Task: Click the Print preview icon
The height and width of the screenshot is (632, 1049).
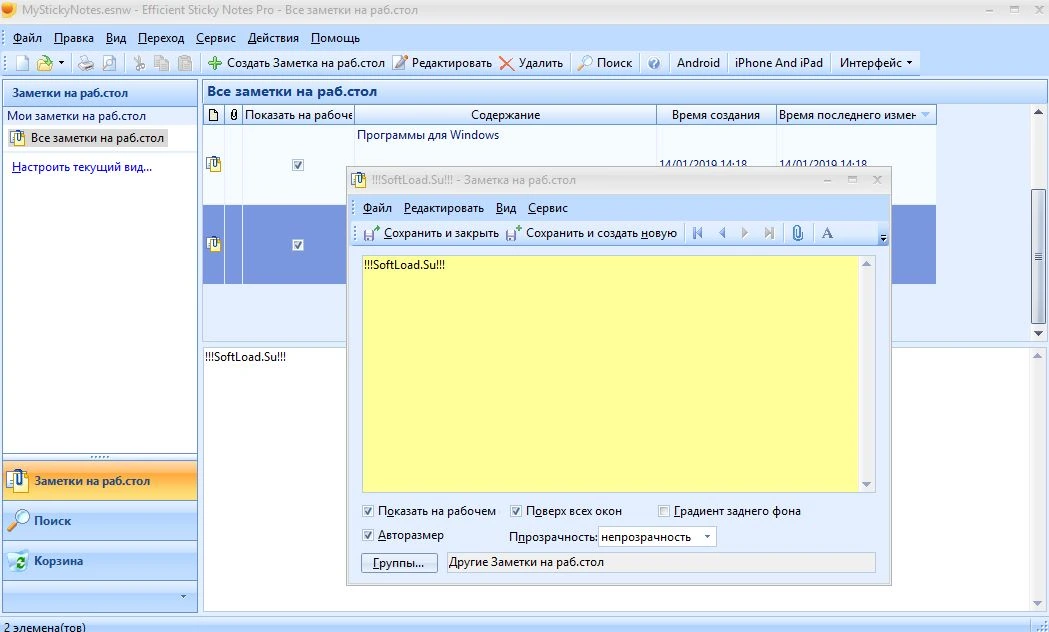Action: tap(108, 63)
